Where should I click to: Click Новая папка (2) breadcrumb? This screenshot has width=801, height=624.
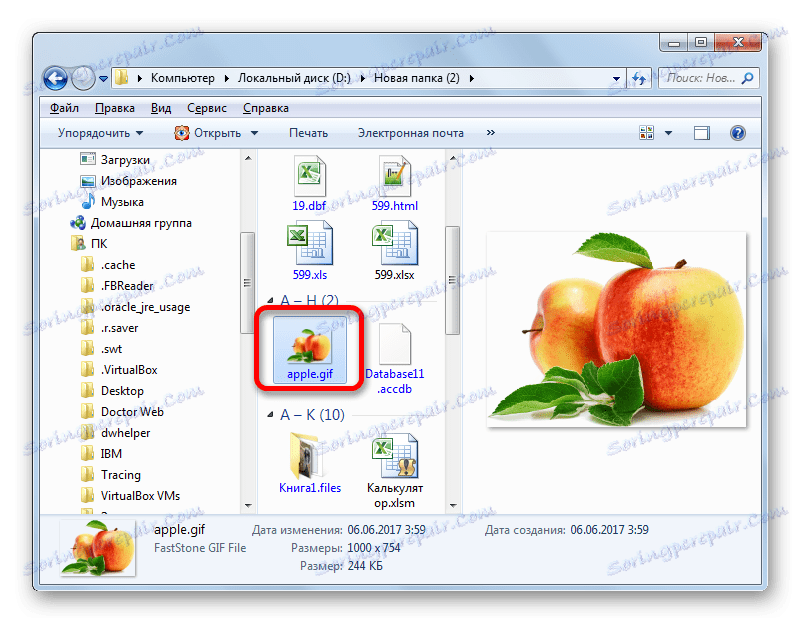click(417, 79)
